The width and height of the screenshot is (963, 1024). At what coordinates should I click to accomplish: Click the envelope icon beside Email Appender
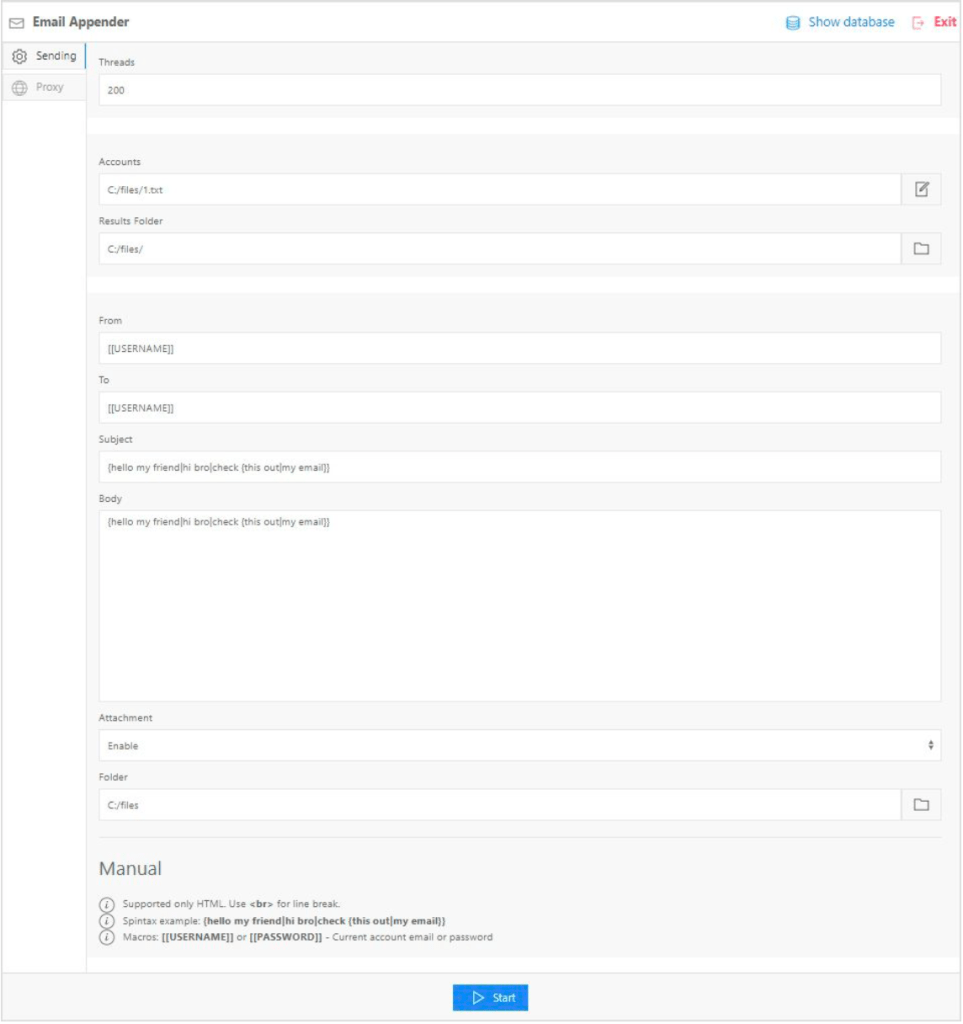click(17, 22)
